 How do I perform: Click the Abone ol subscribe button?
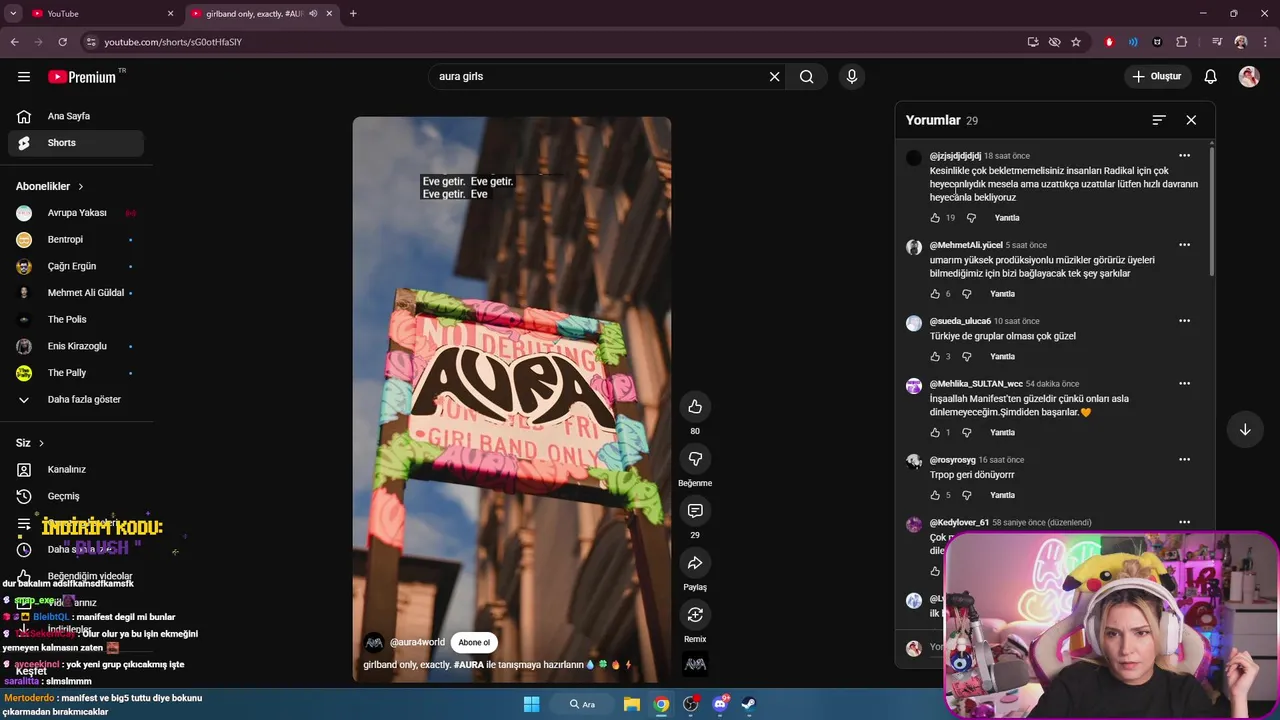pyautogui.click(x=474, y=643)
